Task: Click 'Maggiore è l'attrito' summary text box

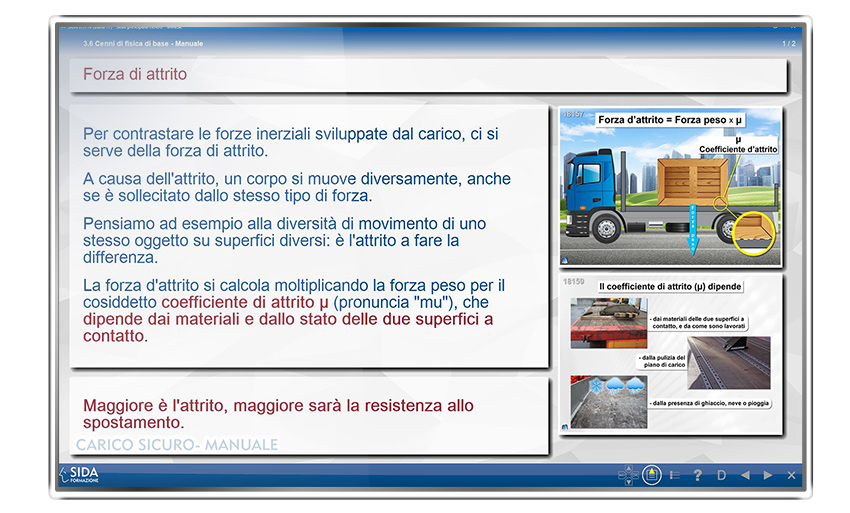Action: [308, 414]
